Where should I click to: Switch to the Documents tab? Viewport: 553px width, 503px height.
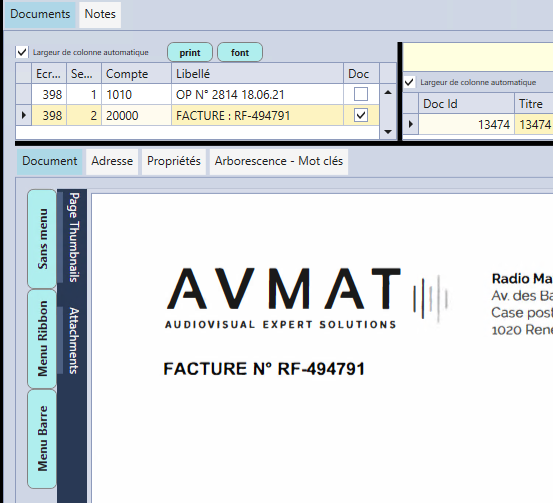click(x=40, y=14)
